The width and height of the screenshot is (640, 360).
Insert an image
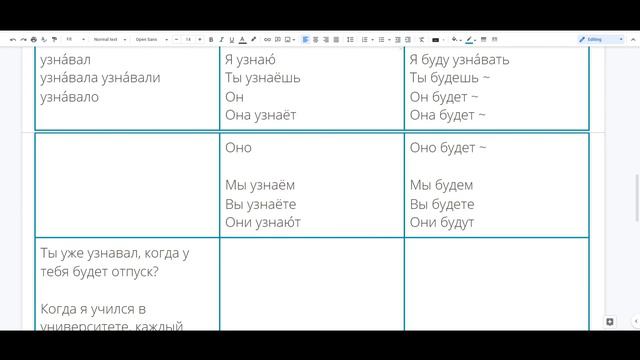[288, 40]
